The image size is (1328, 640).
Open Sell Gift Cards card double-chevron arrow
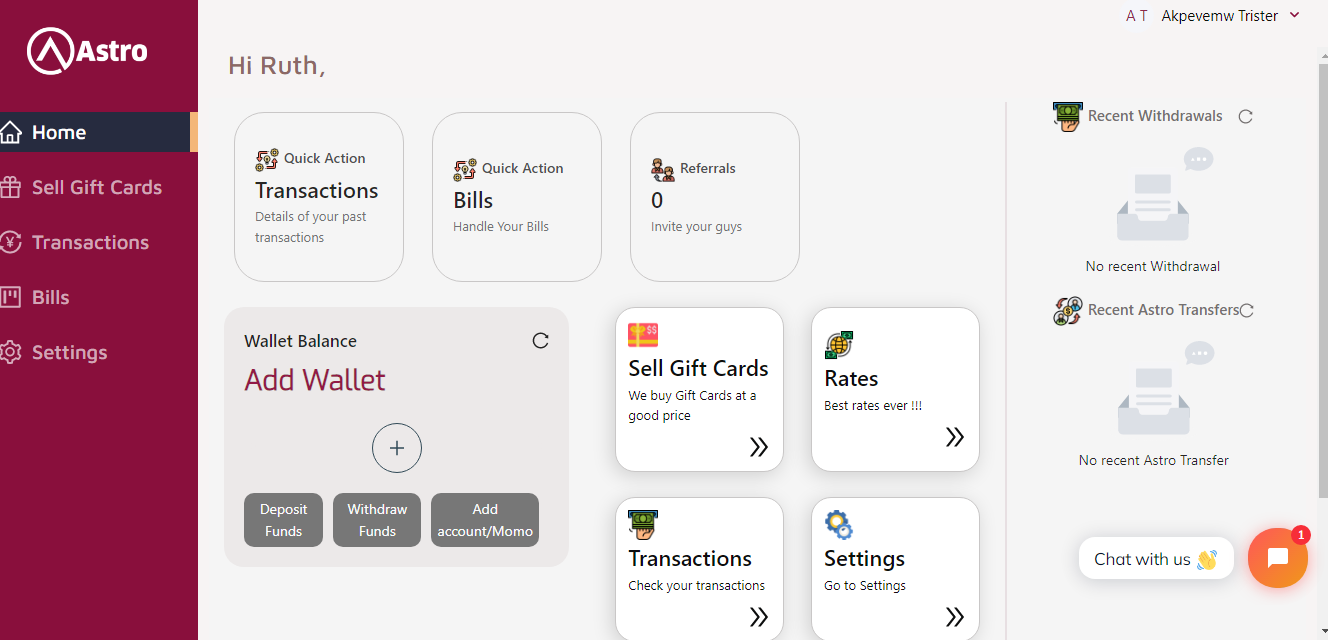(x=759, y=447)
